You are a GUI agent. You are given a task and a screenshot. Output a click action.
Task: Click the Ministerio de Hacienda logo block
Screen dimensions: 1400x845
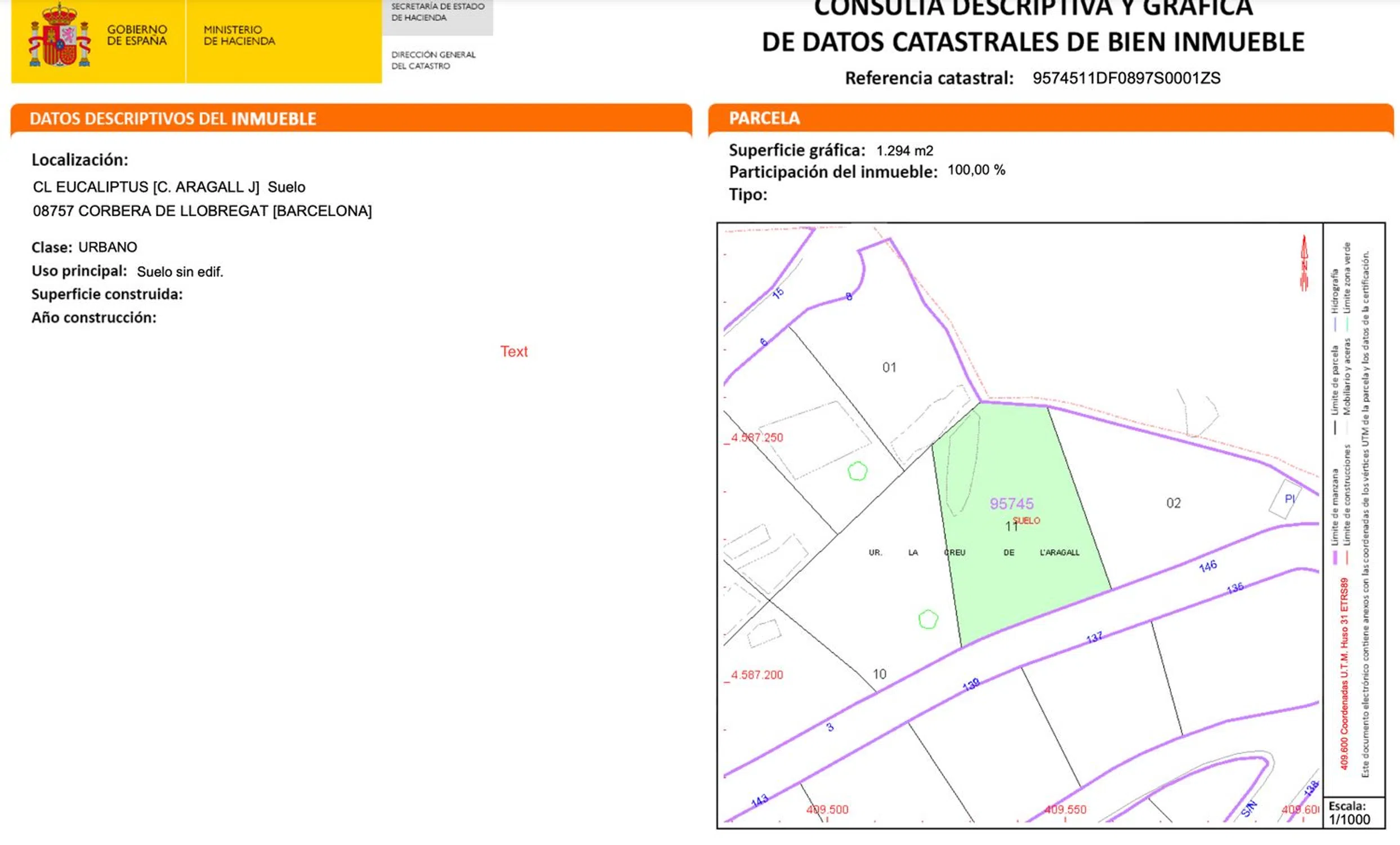click(x=239, y=35)
